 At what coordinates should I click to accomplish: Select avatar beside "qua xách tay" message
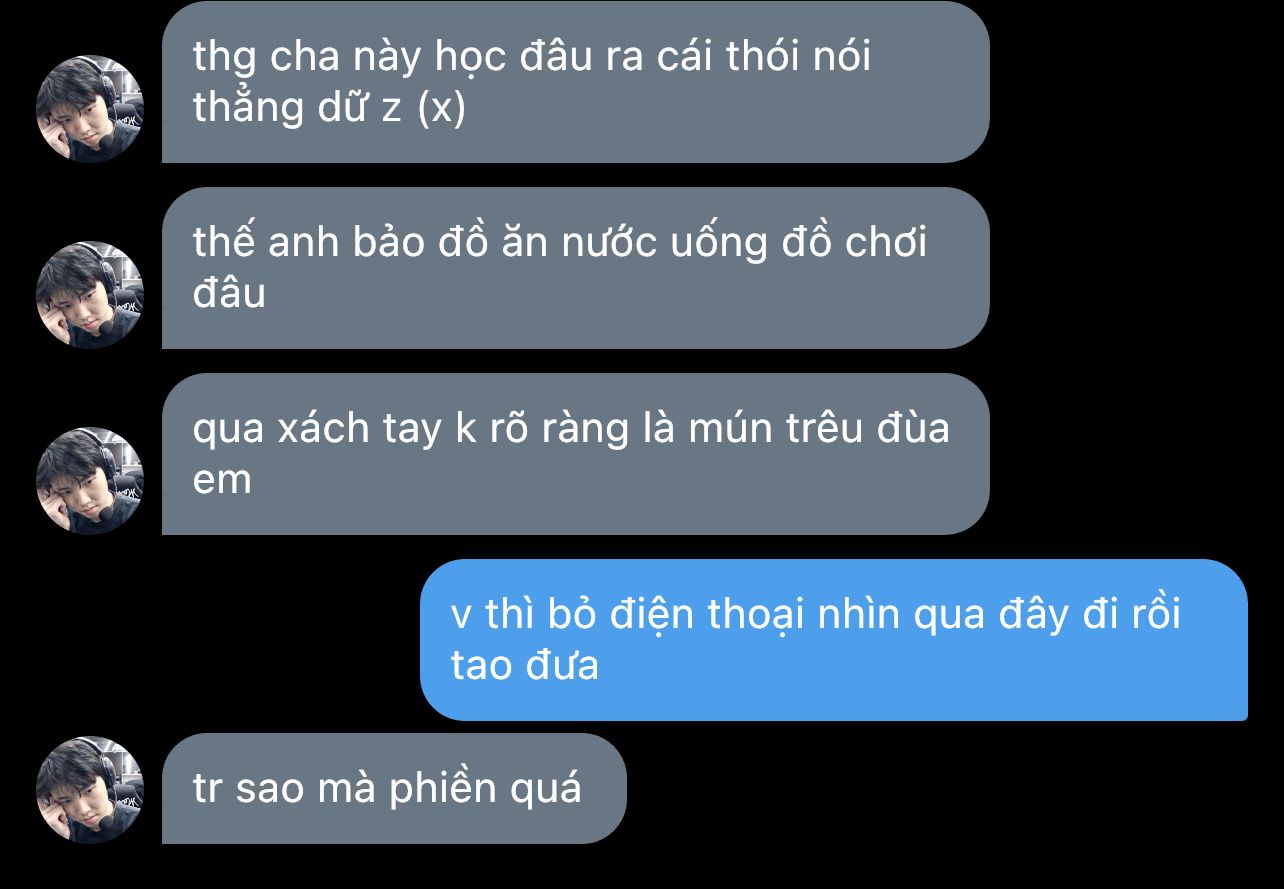coord(90,481)
